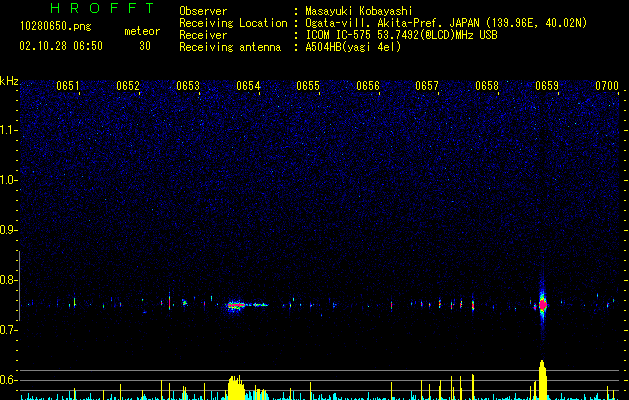Click the 0700 time marker
The image size is (629, 400).
(x=607, y=86)
